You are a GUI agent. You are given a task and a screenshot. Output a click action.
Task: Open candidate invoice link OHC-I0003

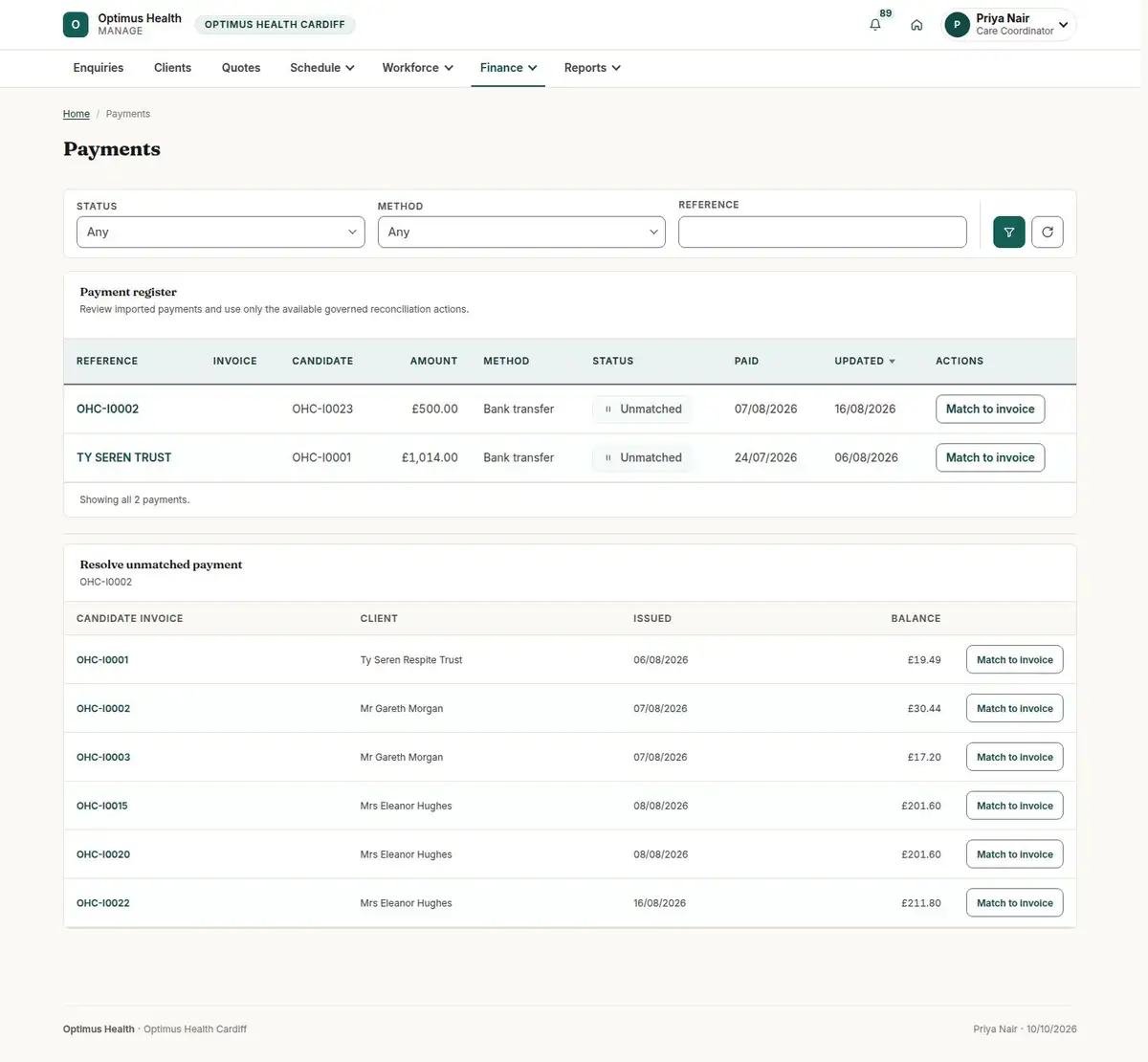(x=103, y=758)
